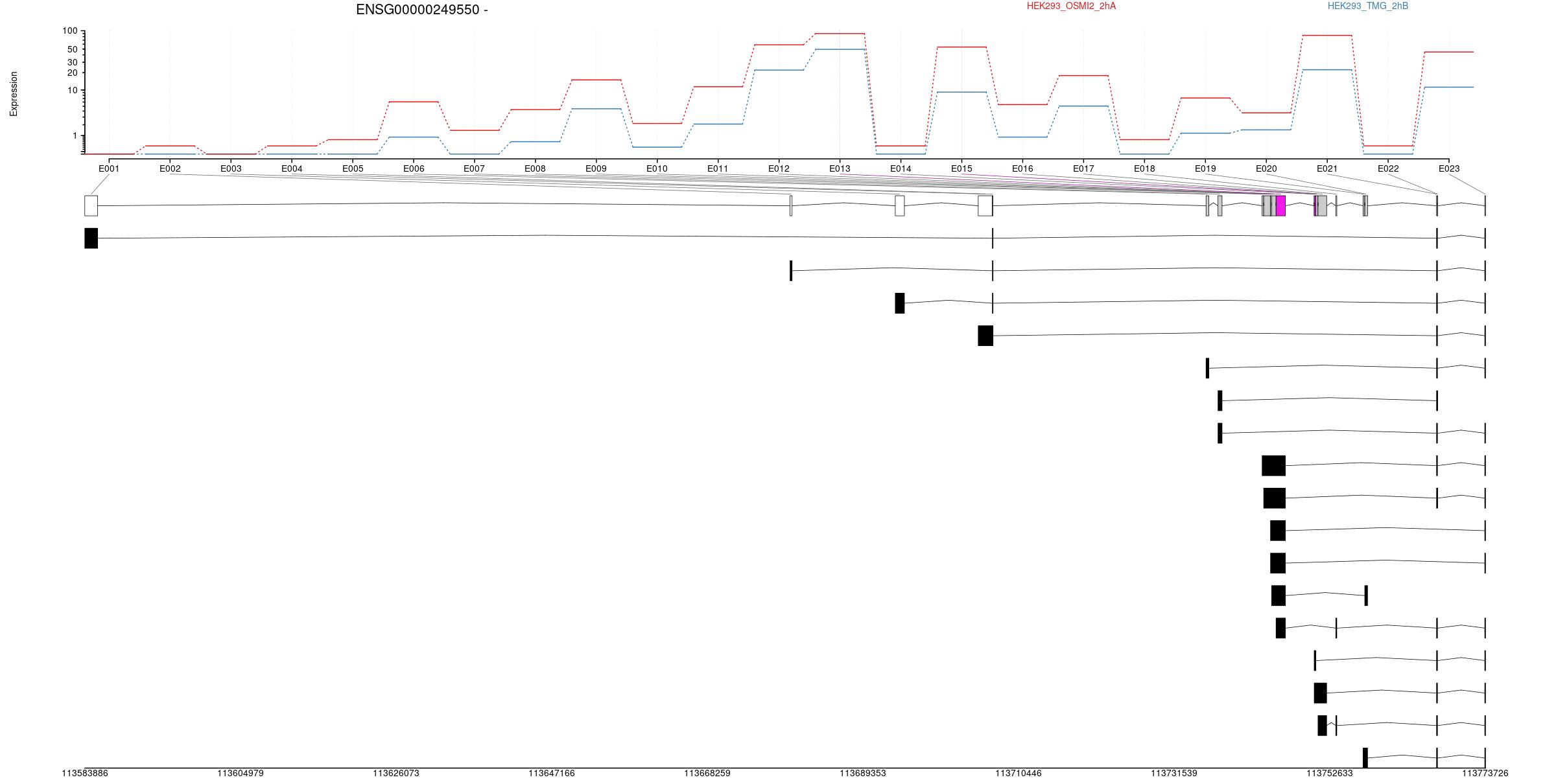Click exon label E017

1083,168
